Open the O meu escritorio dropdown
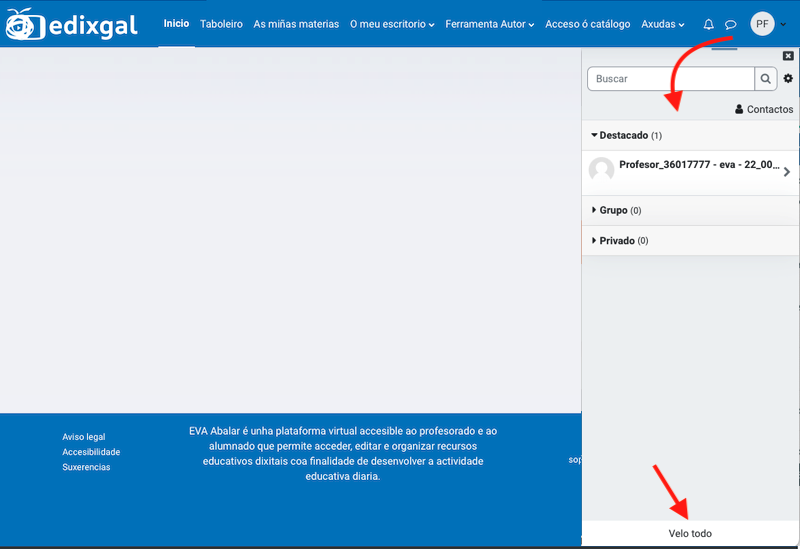Screen dimensions: 800x549 coord(392,24)
